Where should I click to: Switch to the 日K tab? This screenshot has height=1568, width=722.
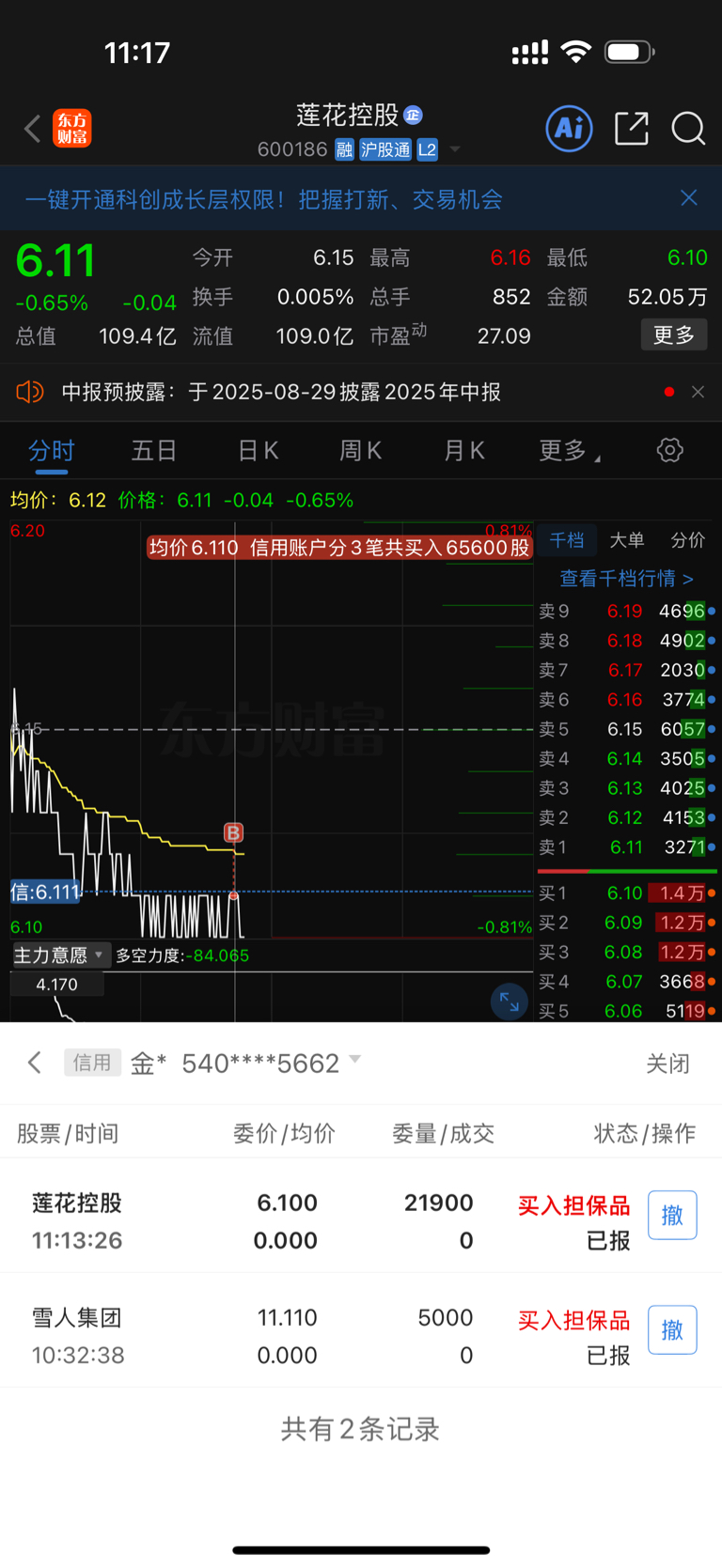click(x=258, y=451)
